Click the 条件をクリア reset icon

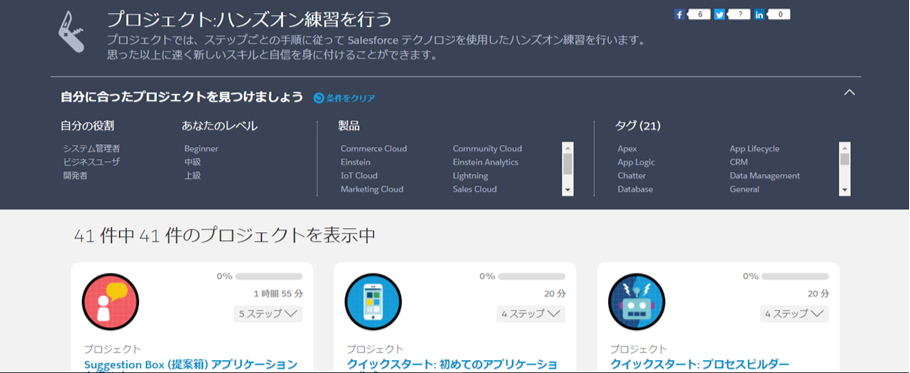point(318,98)
